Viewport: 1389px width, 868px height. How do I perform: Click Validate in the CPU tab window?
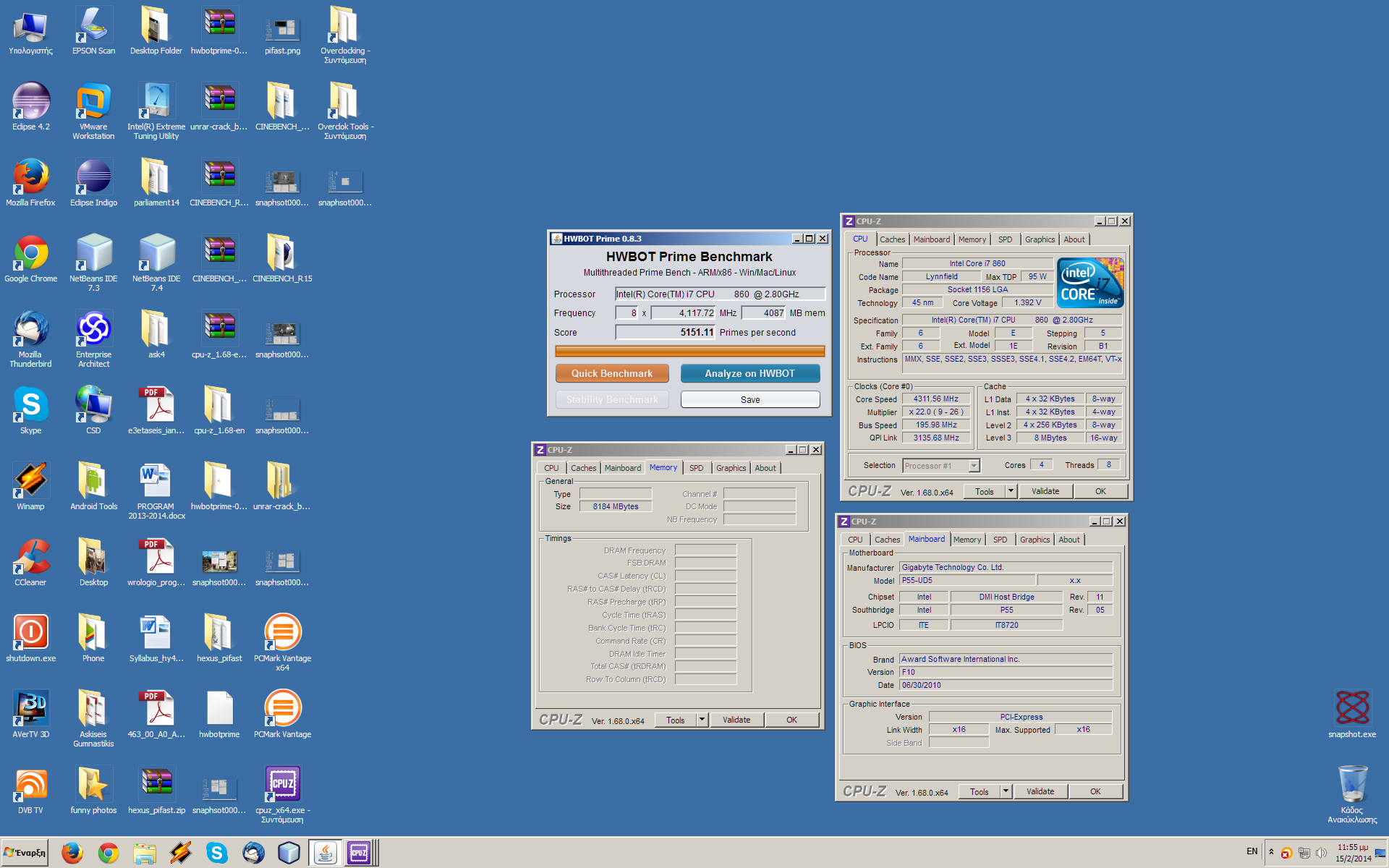[x=1045, y=491]
